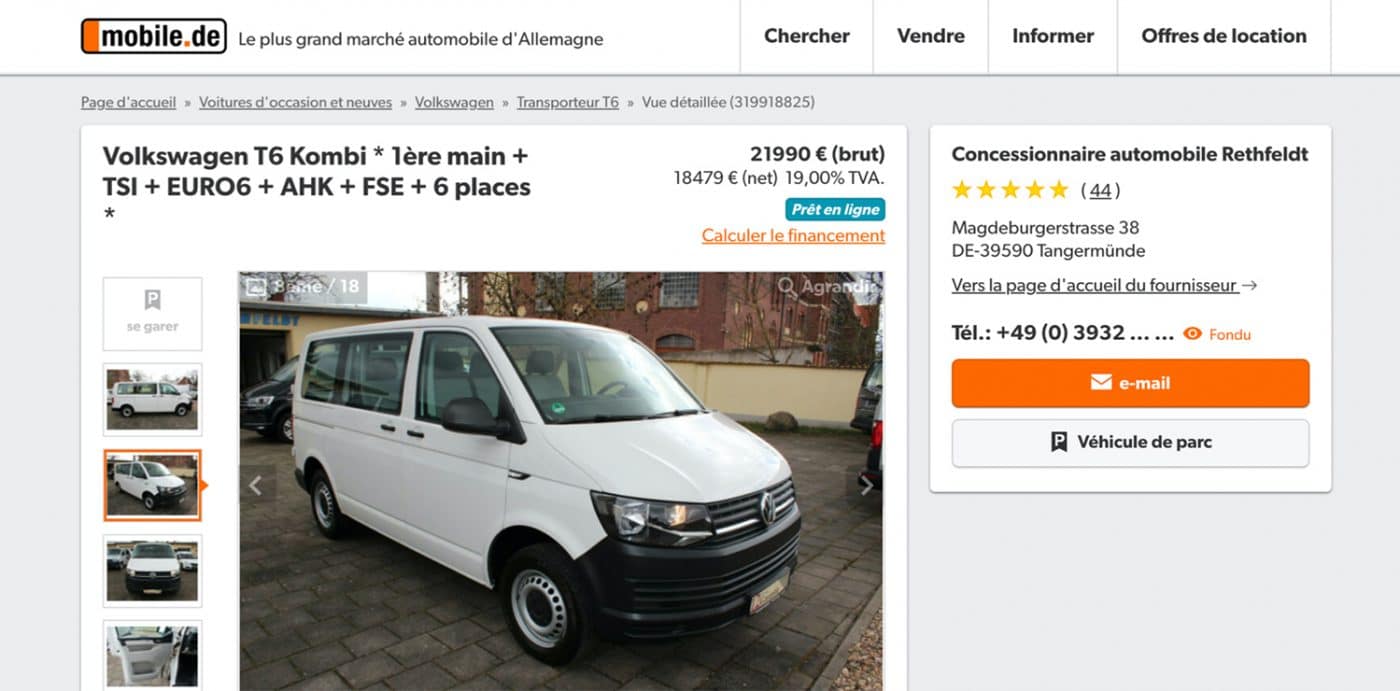1400x691 pixels.
Task: Open the Vendre menu
Action: pyautogui.click(x=930, y=36)
